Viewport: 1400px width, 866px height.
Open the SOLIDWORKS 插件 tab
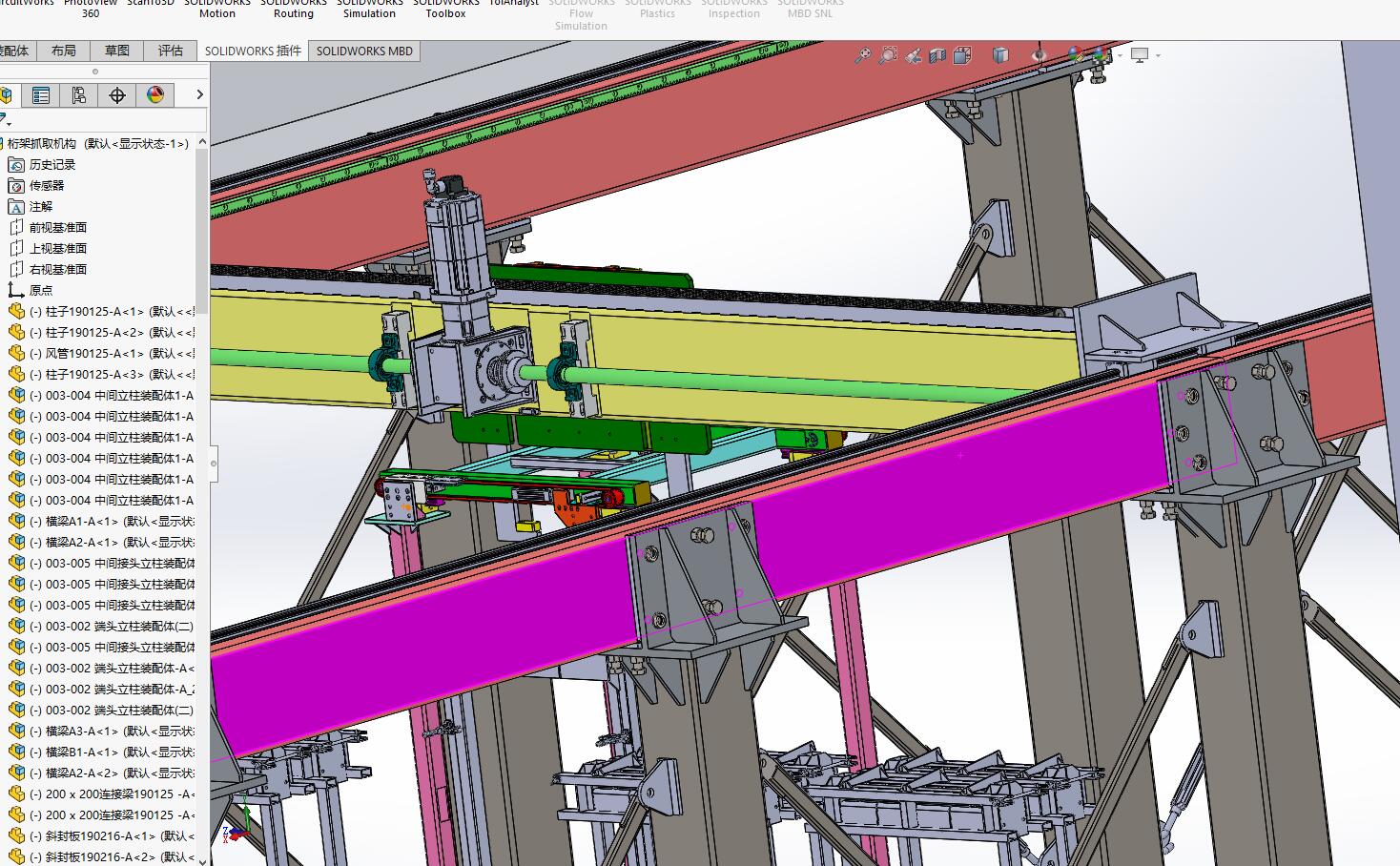pyautogui.click(x=253, y=52)
